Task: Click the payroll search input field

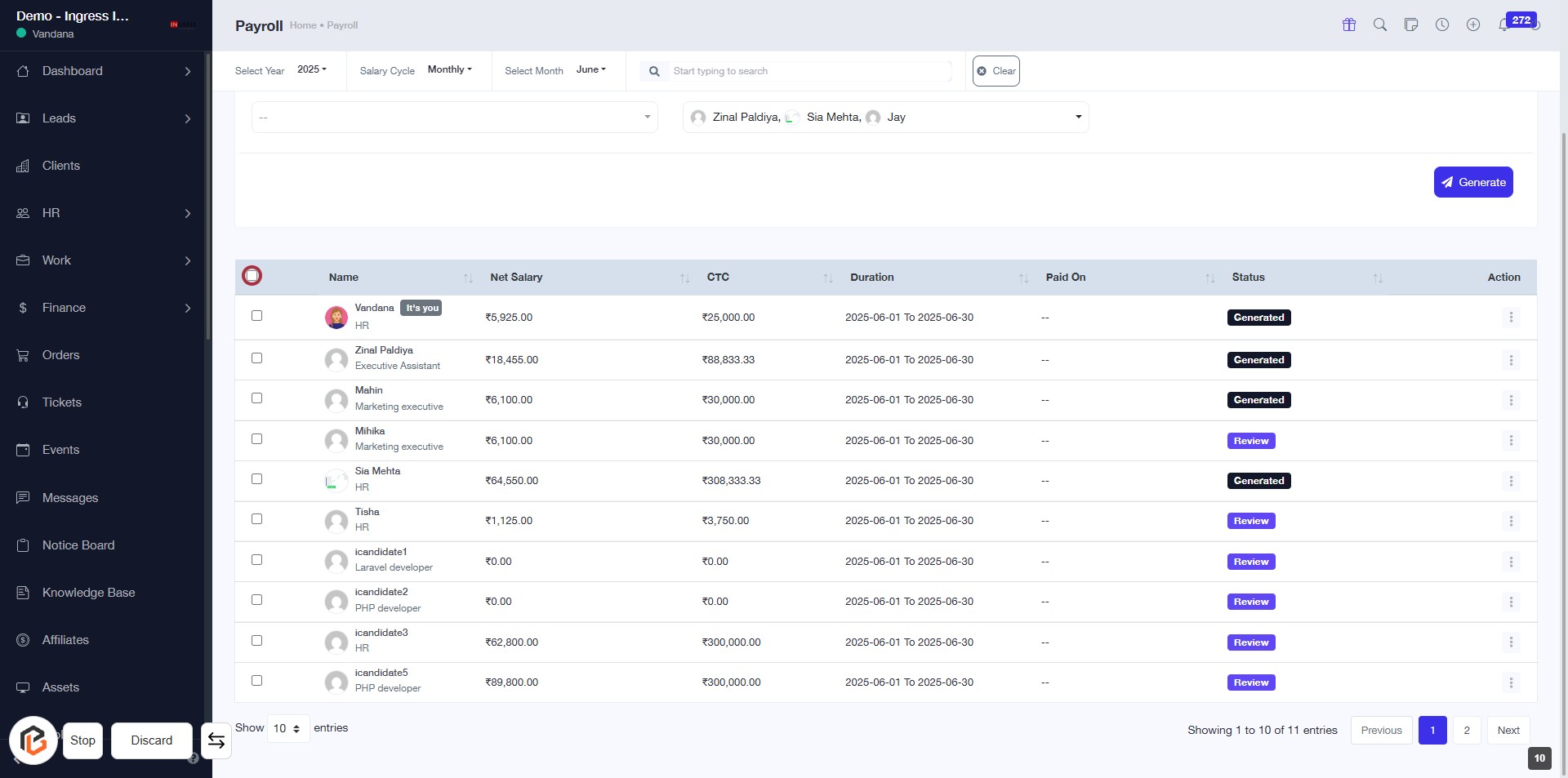Action: 808,71
